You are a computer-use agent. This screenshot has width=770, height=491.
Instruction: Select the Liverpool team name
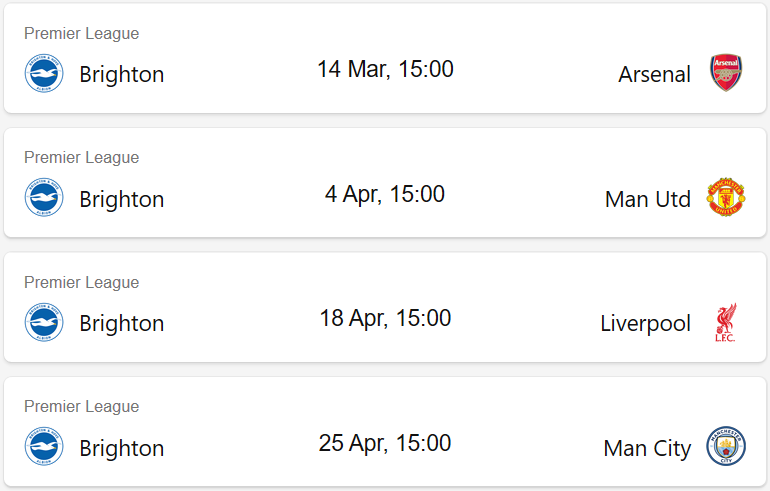coord(645,324)
